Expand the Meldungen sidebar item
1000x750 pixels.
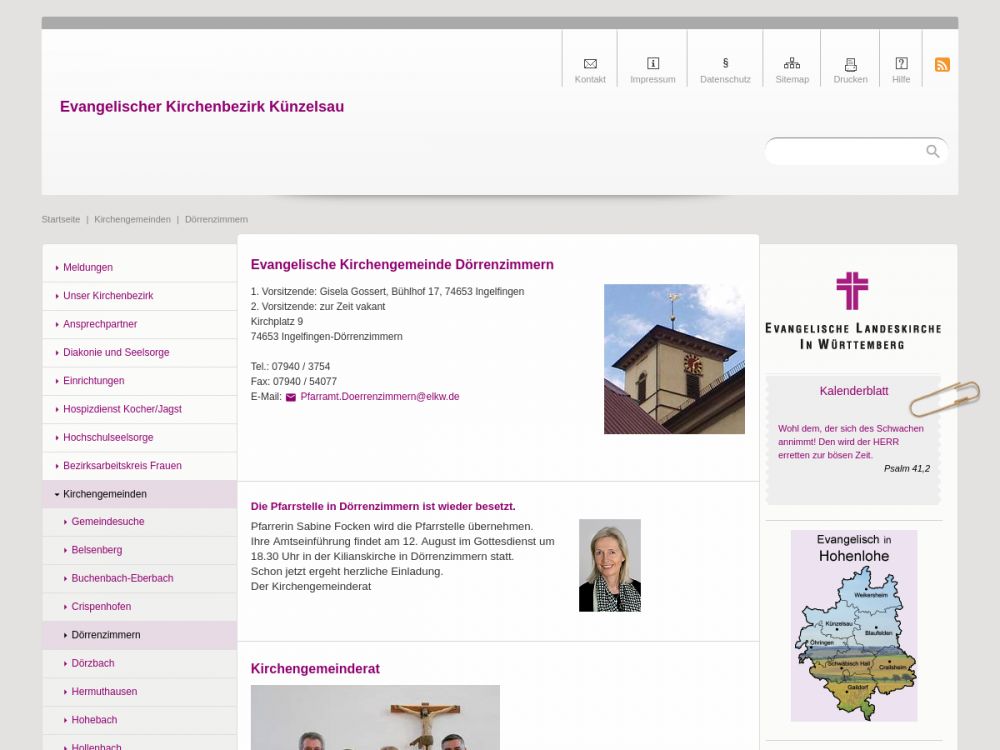[x=88, y=268]
